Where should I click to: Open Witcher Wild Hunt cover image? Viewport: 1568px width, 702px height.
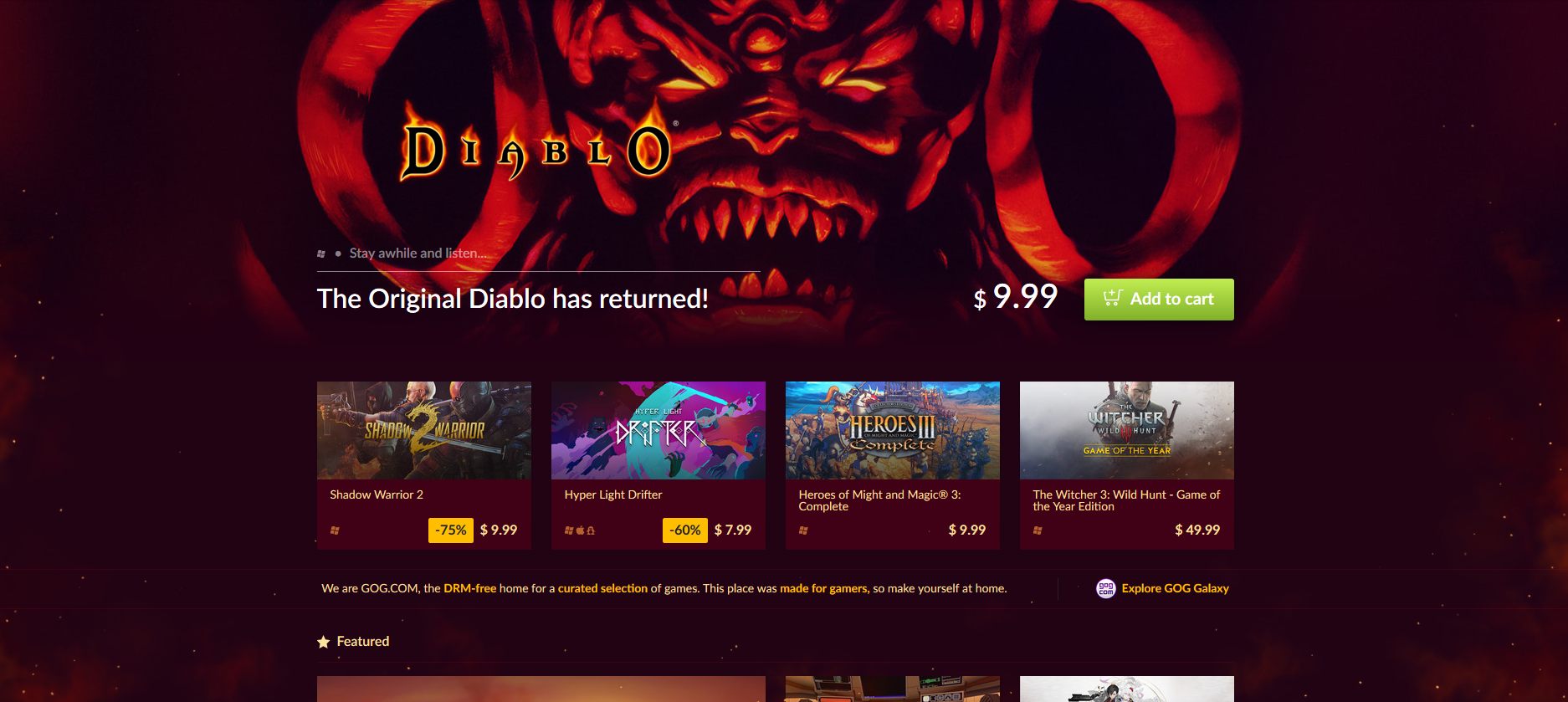(1127, 430)
